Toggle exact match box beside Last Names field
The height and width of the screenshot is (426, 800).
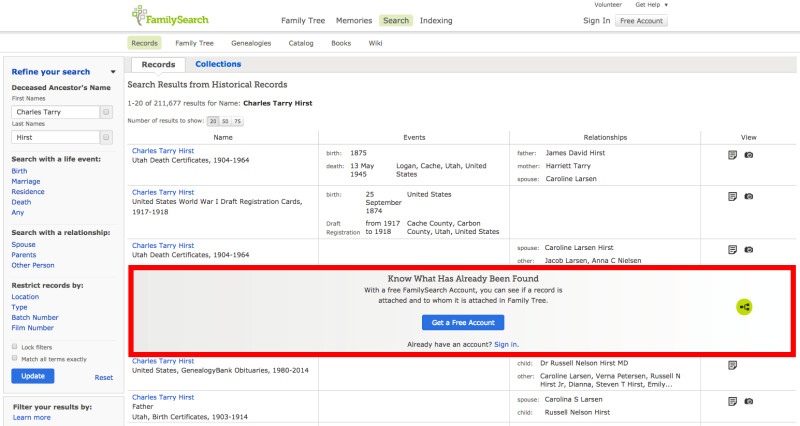coord(106,137)
